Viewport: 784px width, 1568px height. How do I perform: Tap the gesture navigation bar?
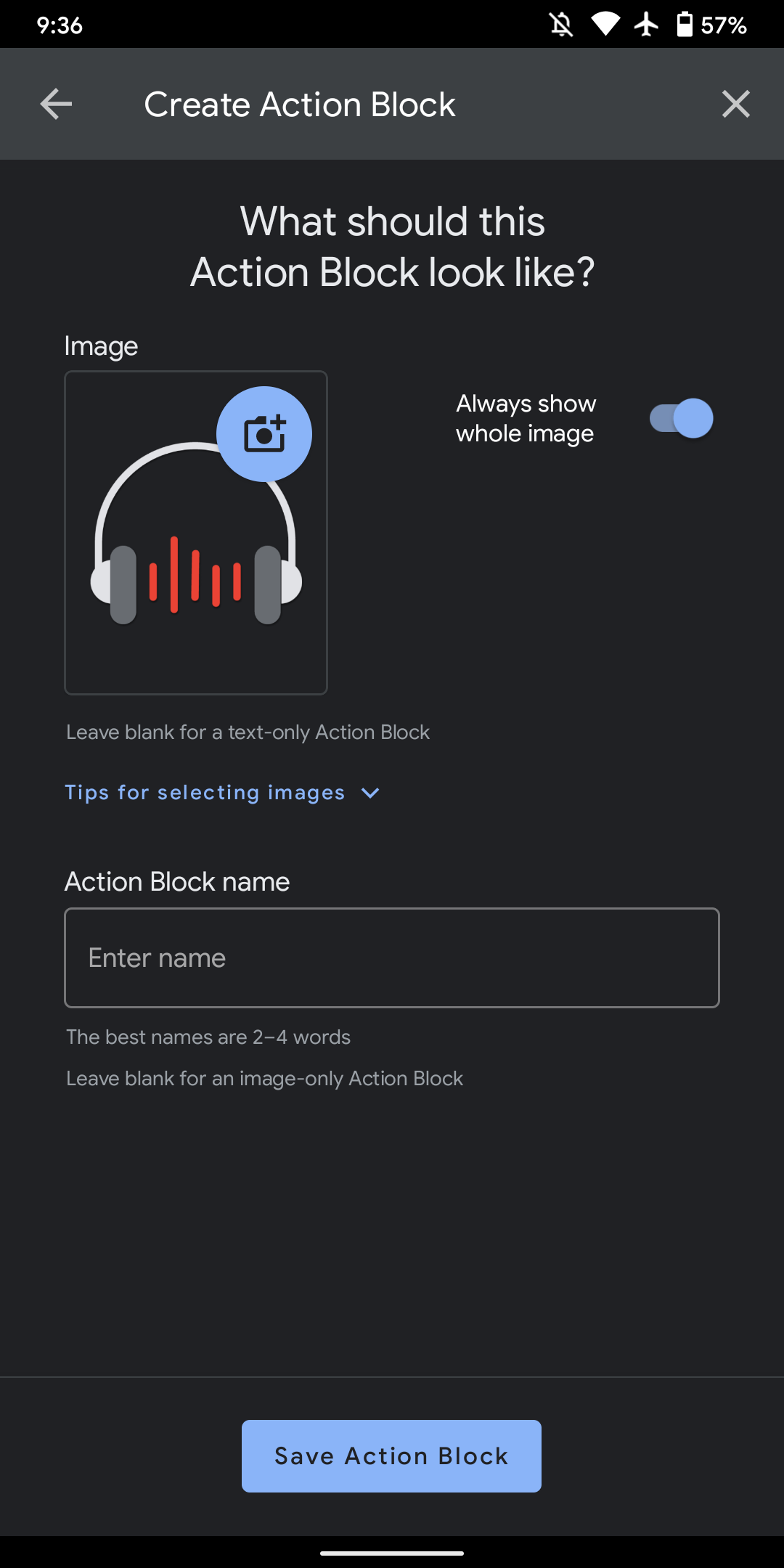(x=392, y=1553)
